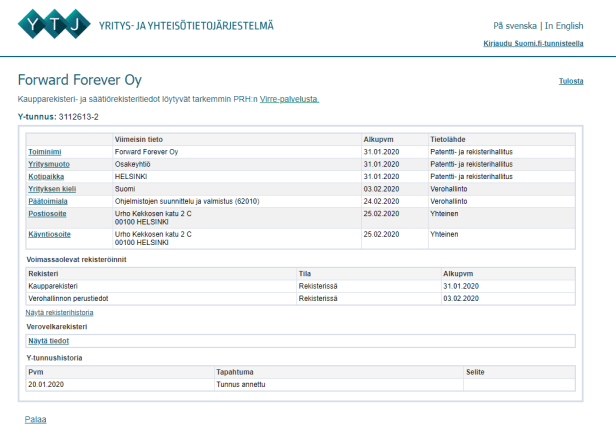Viewport: 616px width, 447px height.
Task: Open Kirjaudu Suomi.fi-tunnisteella login link
Action: 533,43
